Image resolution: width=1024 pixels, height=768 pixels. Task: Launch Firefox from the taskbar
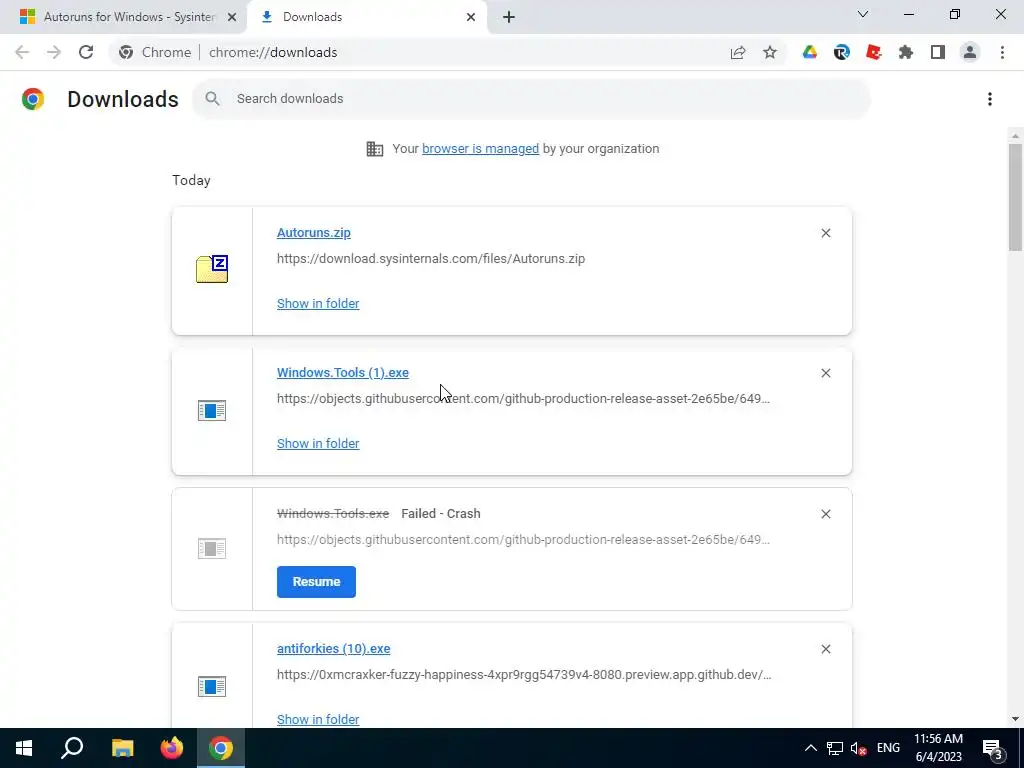click(172, 748)
